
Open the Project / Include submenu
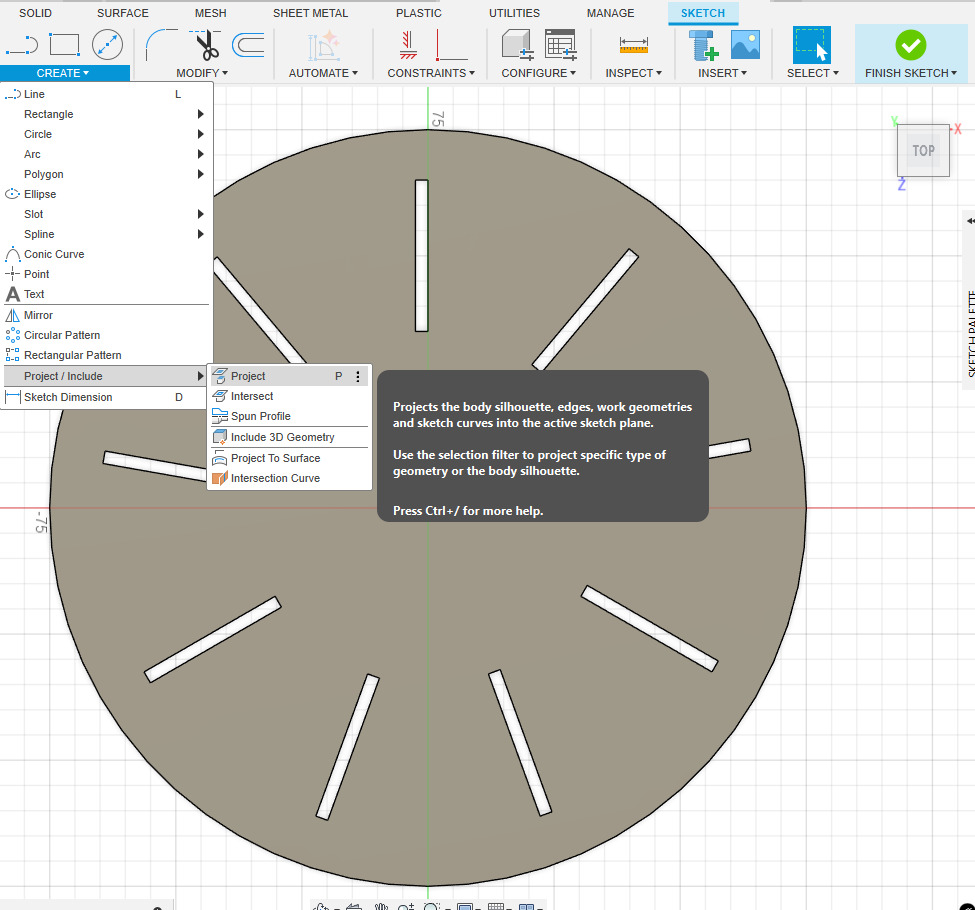[106, 376]
